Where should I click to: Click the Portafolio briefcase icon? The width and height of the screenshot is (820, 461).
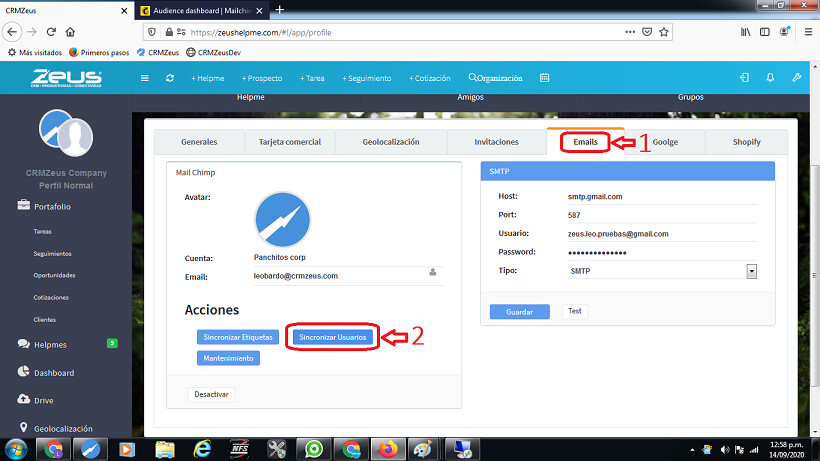(24, 205)
